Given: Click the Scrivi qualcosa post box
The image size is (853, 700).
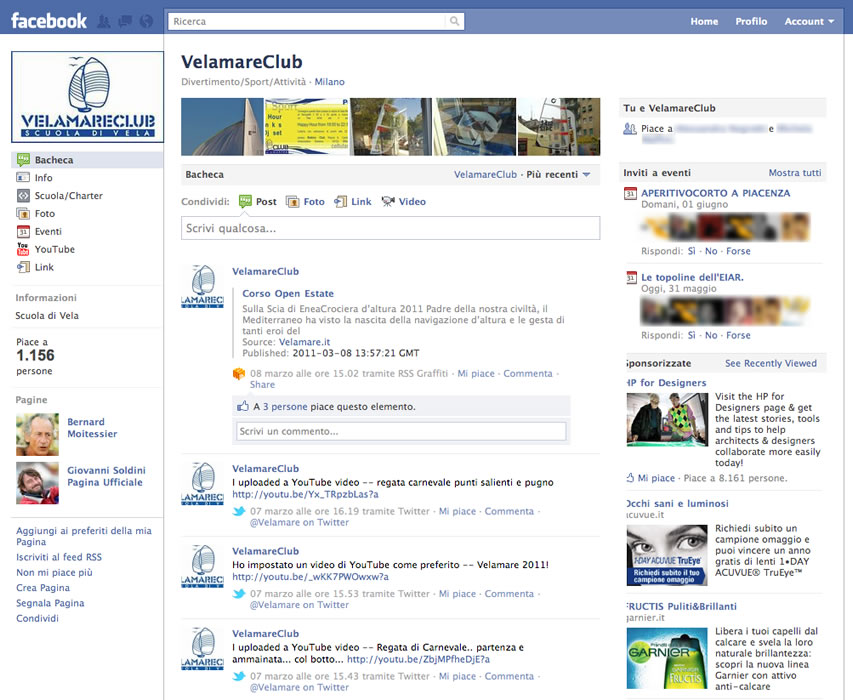Looking at the screenshot, I should 391,228.
